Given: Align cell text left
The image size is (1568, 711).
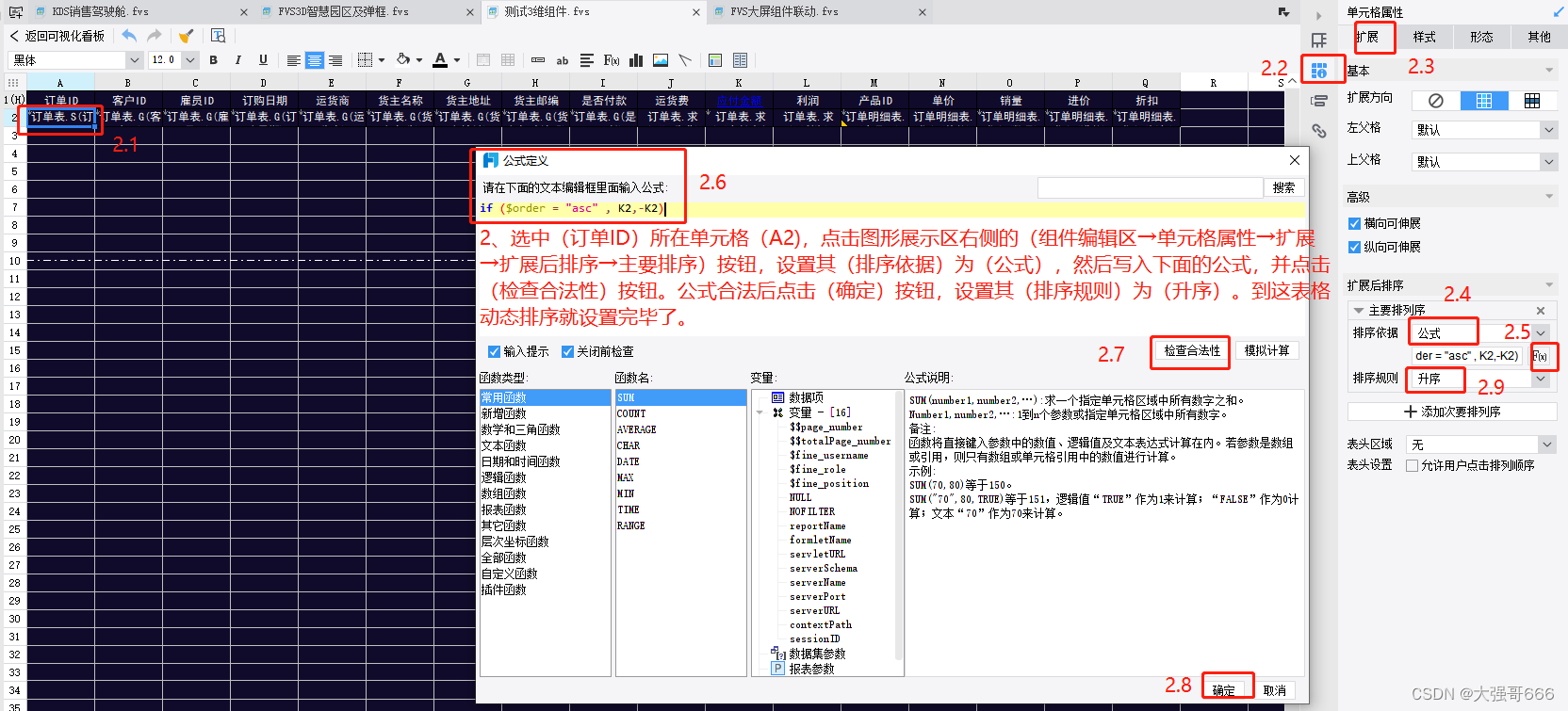Looking at the screenshot, I should (x=294, y=60).
